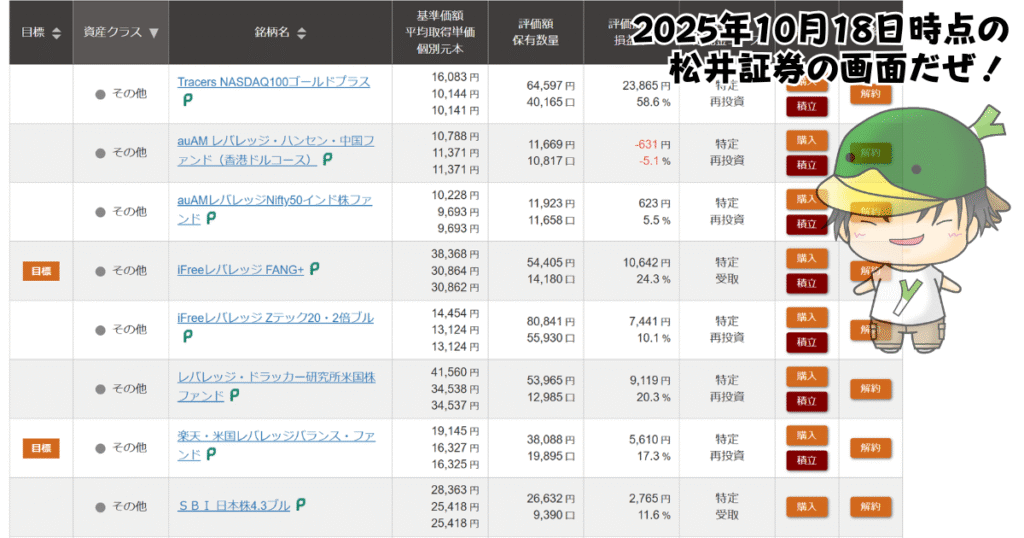Open the iFreeレバレッジ FANG+ fund page
This screenshot has height=538, width=1024.
[240, 269]
